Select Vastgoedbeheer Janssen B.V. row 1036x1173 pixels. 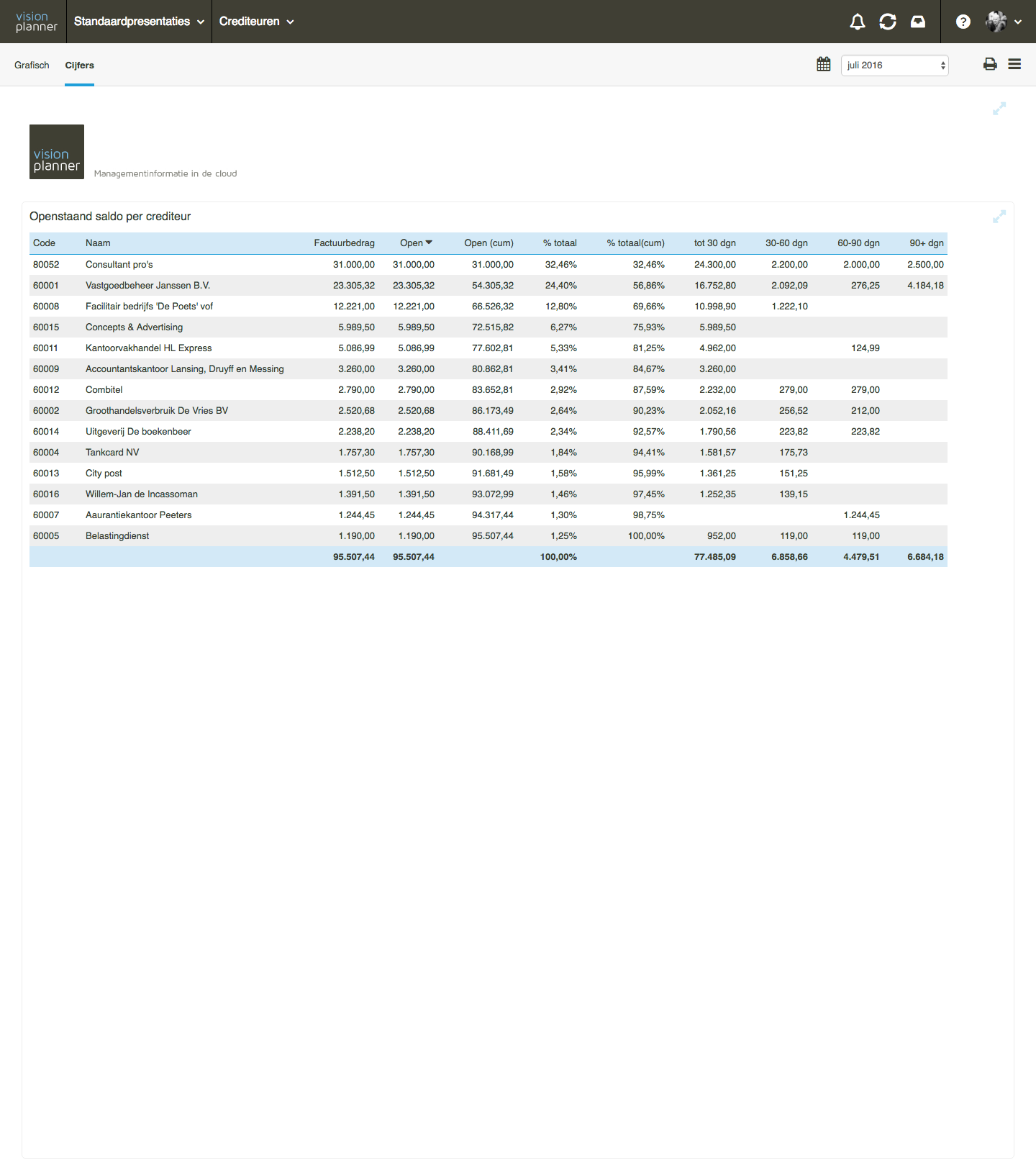[x=488, y=286]
